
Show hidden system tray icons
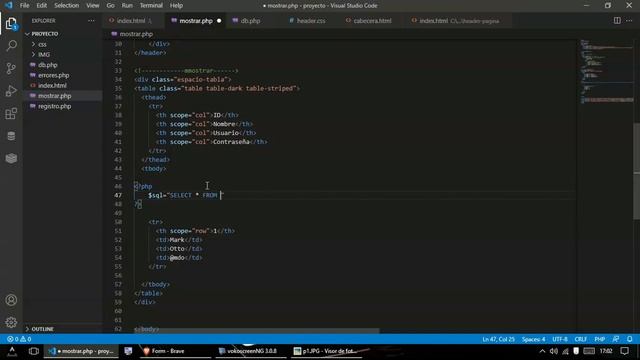[542, 351]
